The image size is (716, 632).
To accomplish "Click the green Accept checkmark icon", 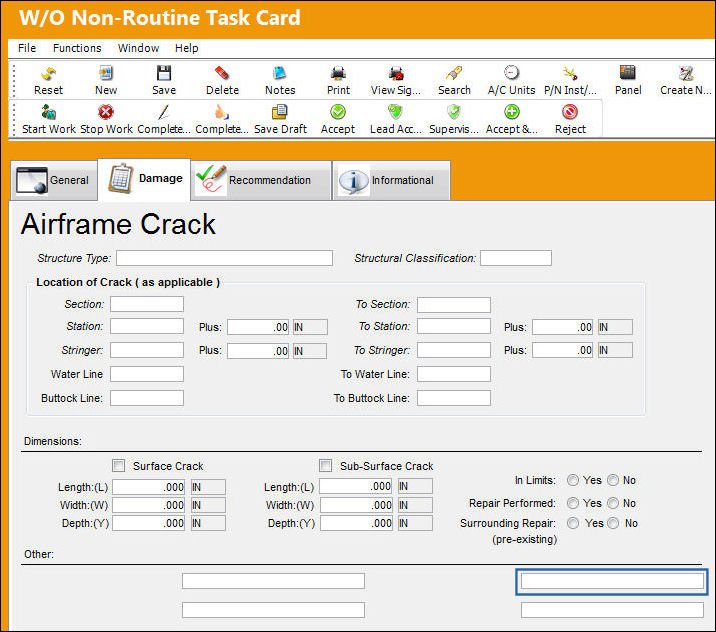I will pyautogui.click(x=338, y=112).
